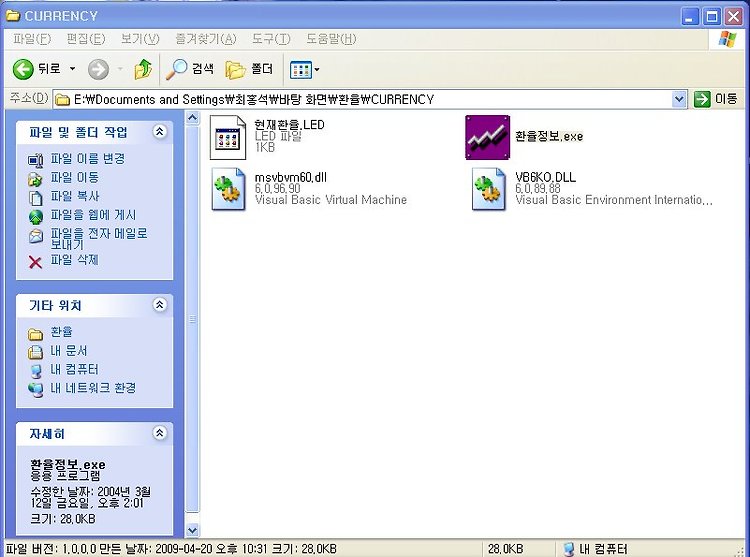The image size is (750, 557).
Task: Select the 현재환율.LED file icon
Action: pyautogui.click(x=228, y=138)
